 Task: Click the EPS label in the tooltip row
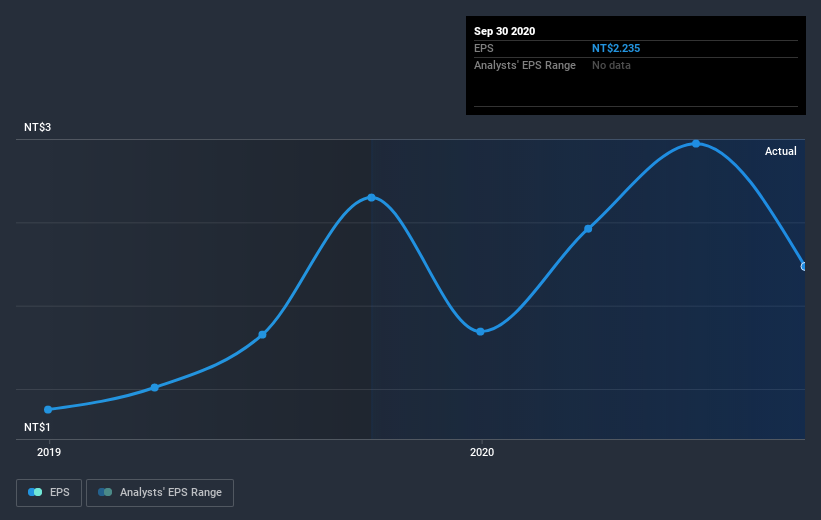point(484,48)
